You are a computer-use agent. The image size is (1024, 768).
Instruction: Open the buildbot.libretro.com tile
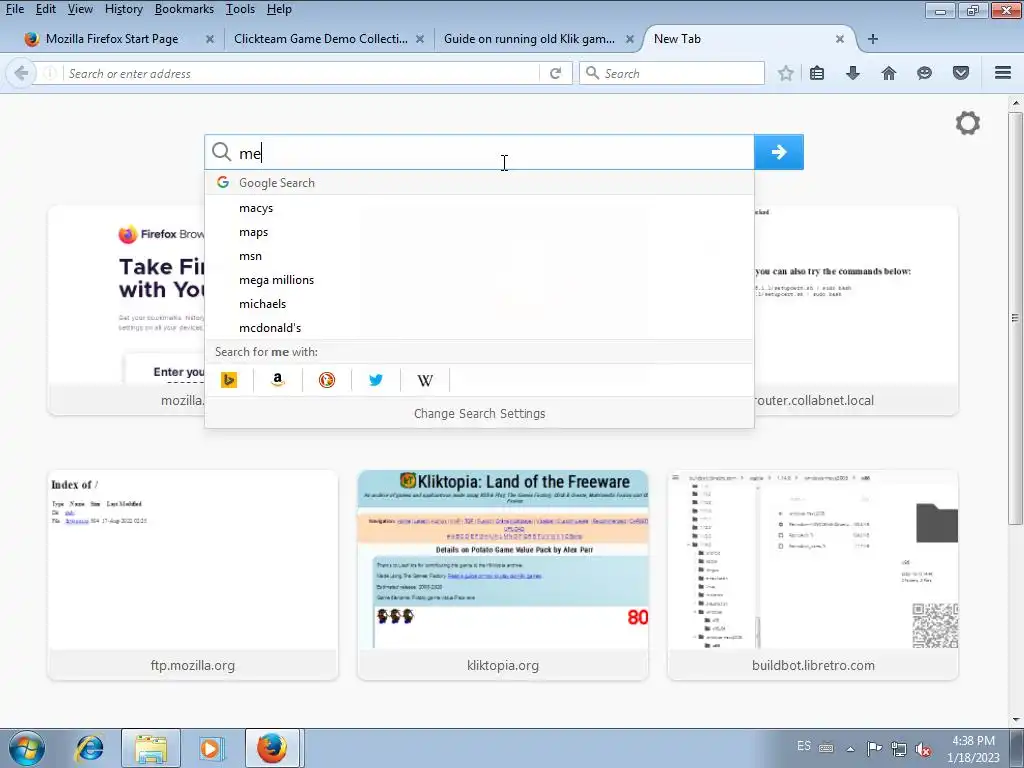813,575
